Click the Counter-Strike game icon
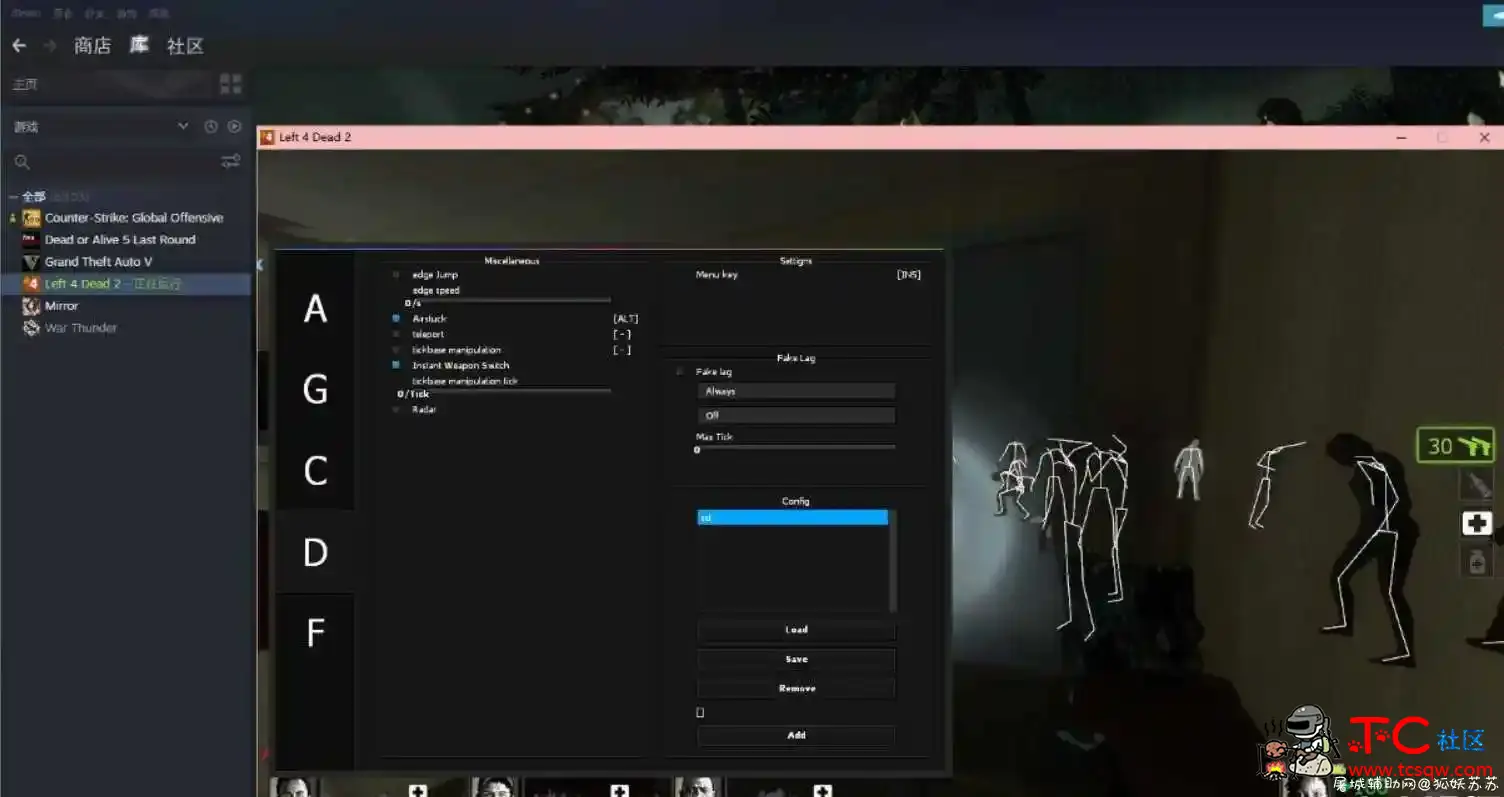 (31, 218)
